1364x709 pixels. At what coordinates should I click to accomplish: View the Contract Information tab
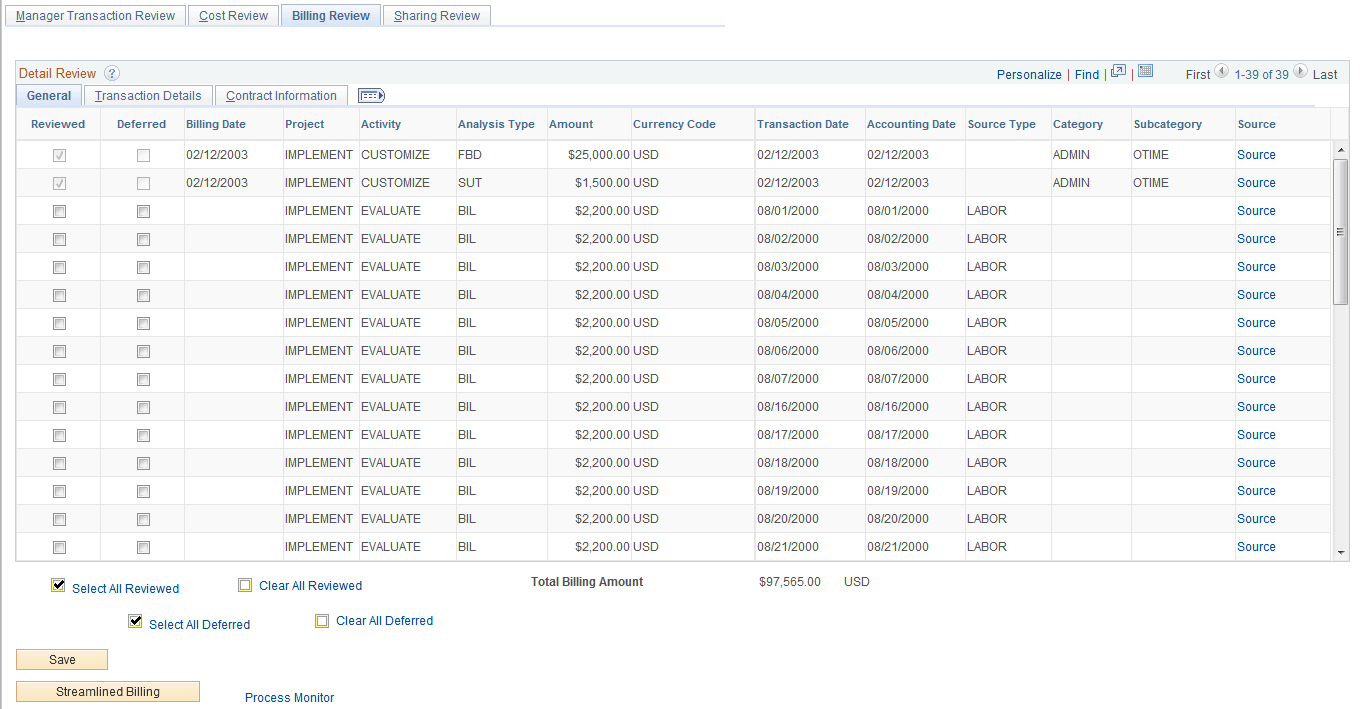[281, 95]
